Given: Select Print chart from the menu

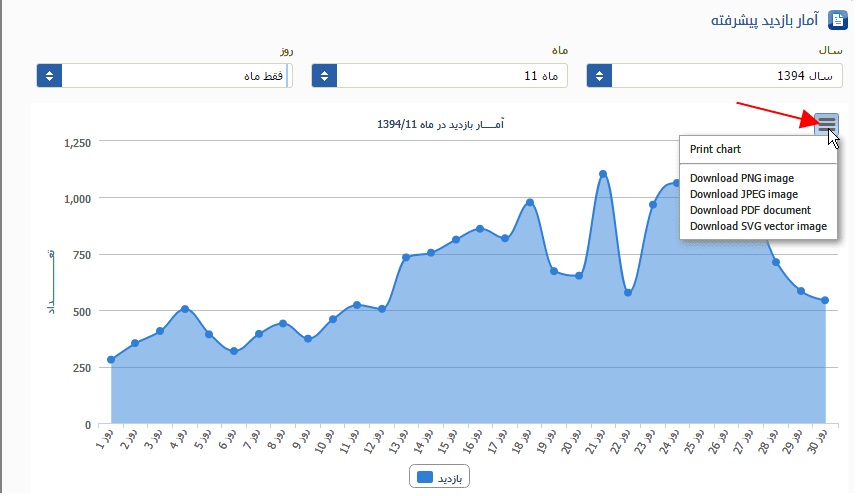Looking at the screenshot, I should [715, 149].
